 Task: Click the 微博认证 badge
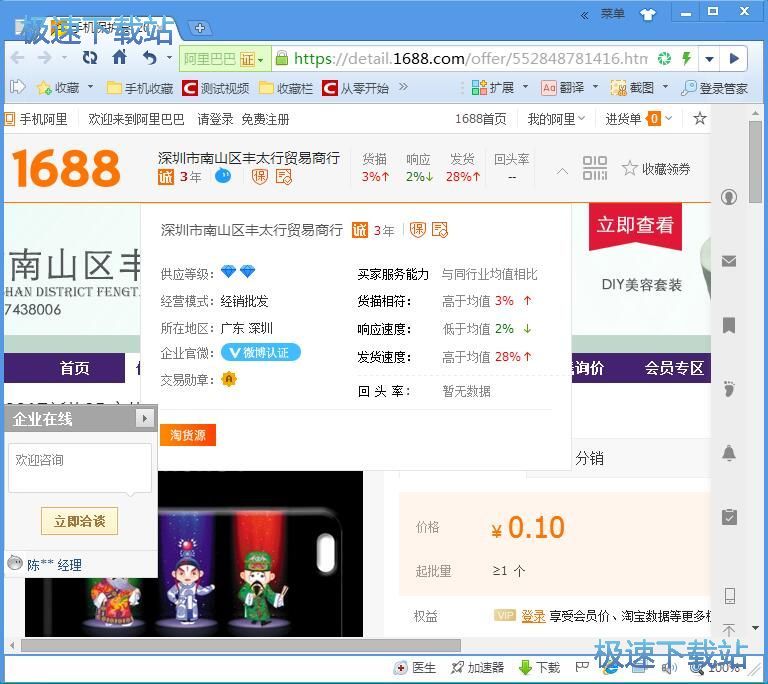pos(261,352)
